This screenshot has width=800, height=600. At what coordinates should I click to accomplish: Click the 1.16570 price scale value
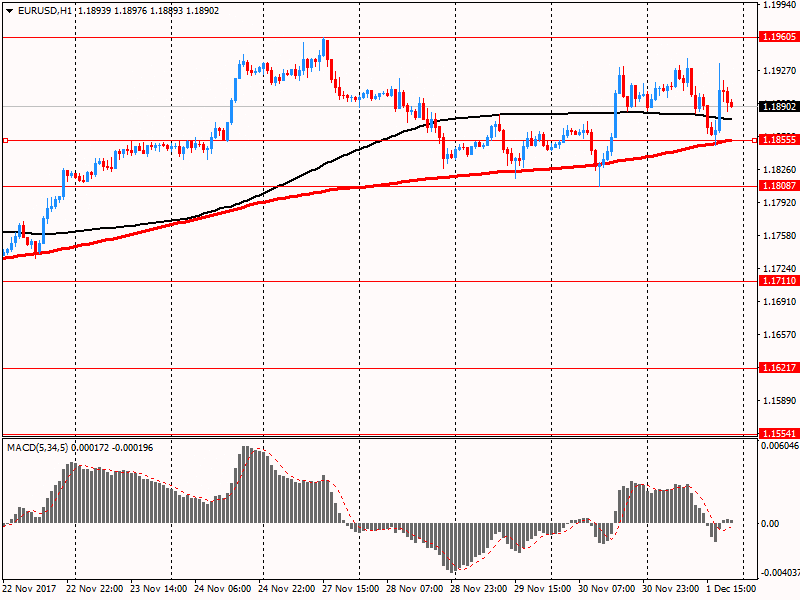[779, 335]
